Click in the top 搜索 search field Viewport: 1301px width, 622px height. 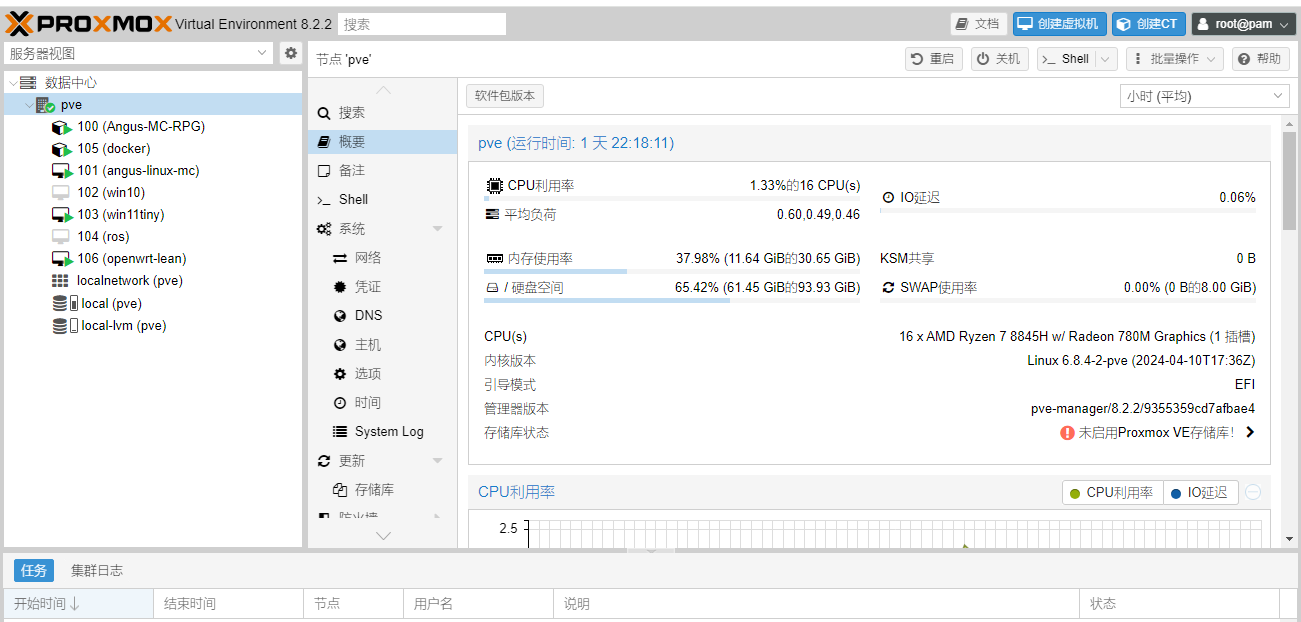[x=421, y=24]
